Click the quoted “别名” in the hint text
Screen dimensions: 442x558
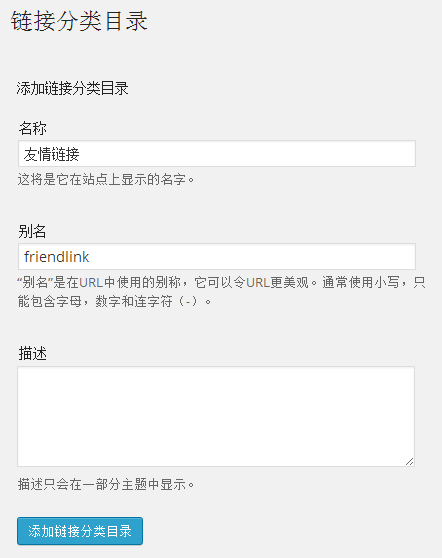tap(35, 283)
